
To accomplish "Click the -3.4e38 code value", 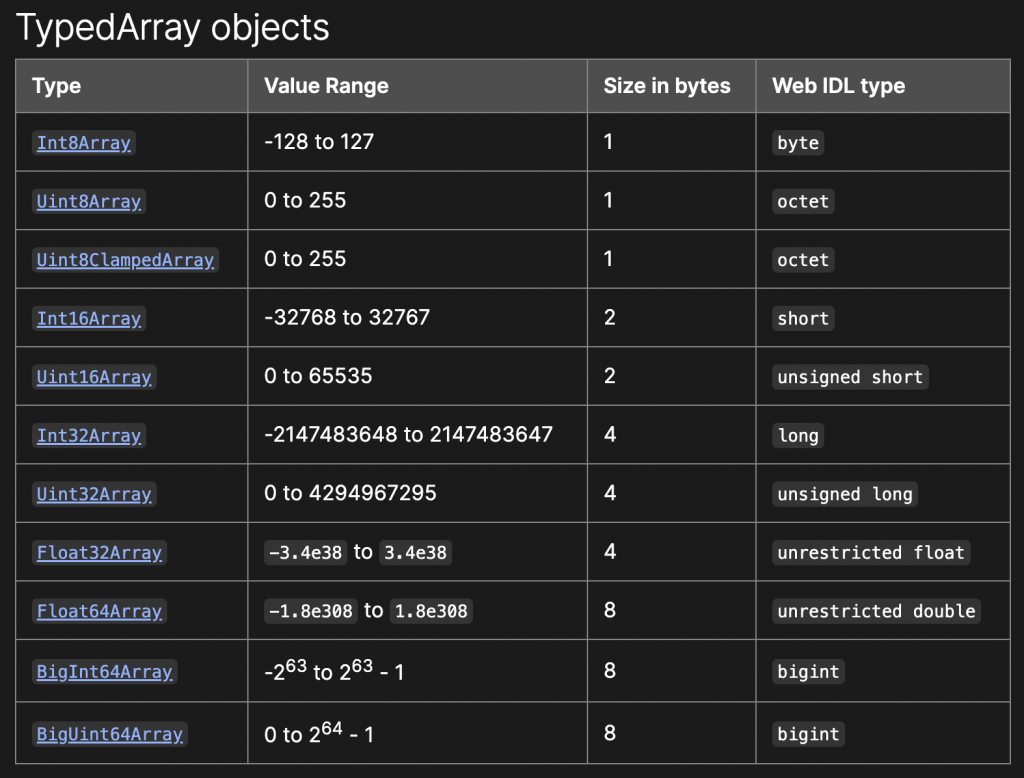I will [306, 553].
